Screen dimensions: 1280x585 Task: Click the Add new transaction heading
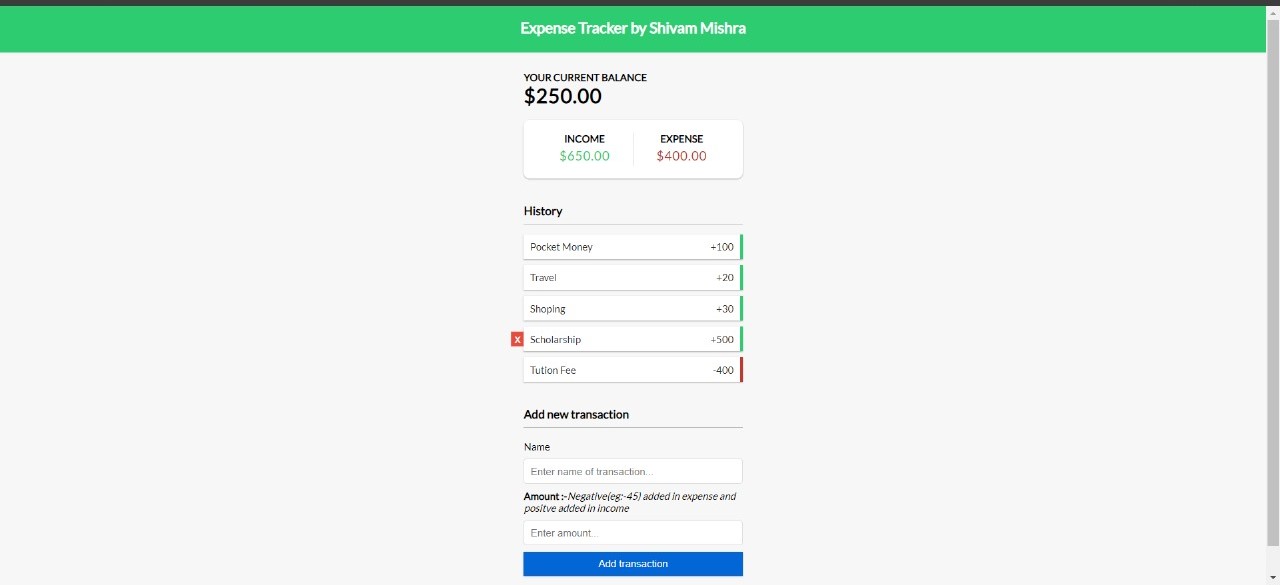click(576, 414)
